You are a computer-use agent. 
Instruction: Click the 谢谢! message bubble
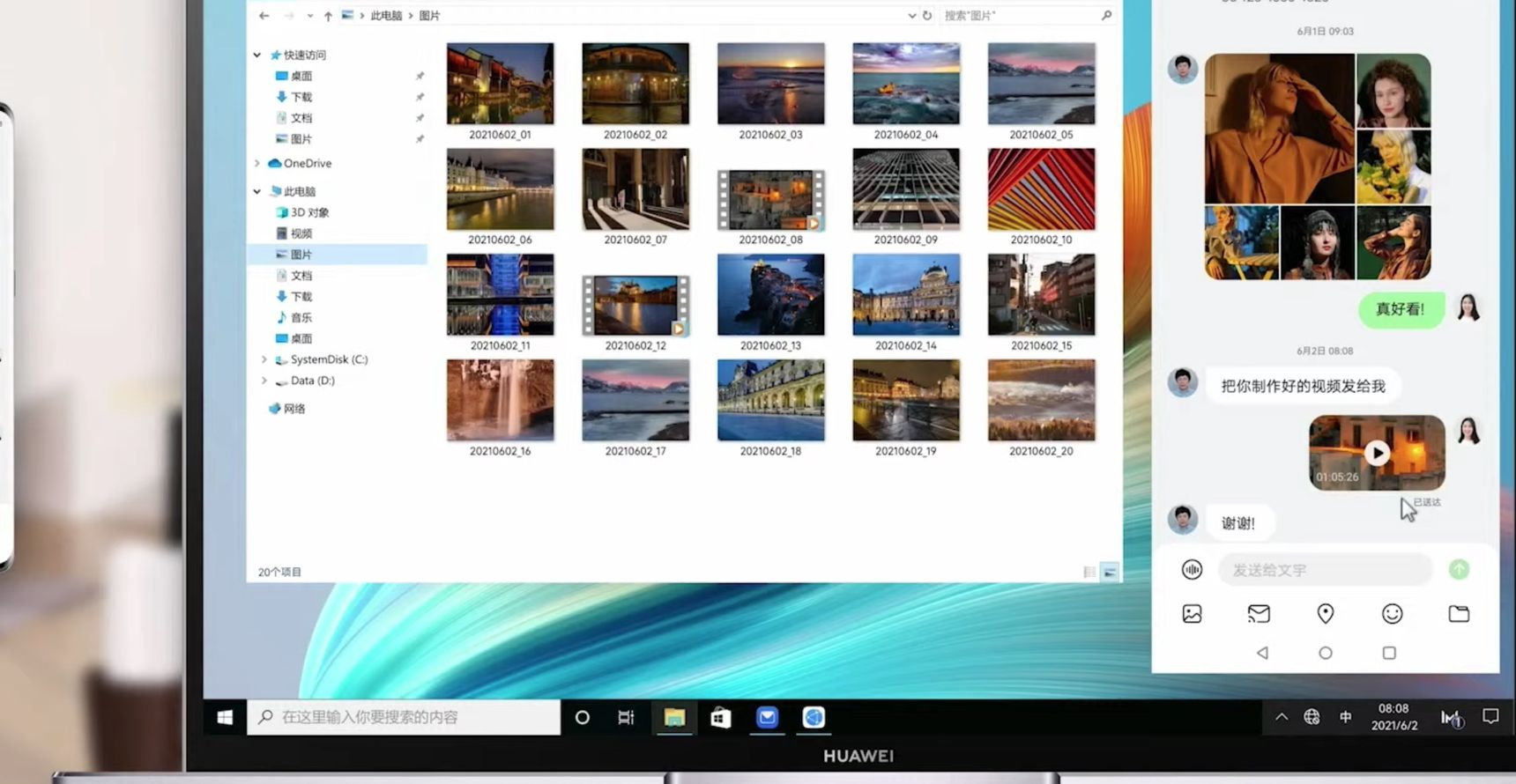click(1238, 523)
